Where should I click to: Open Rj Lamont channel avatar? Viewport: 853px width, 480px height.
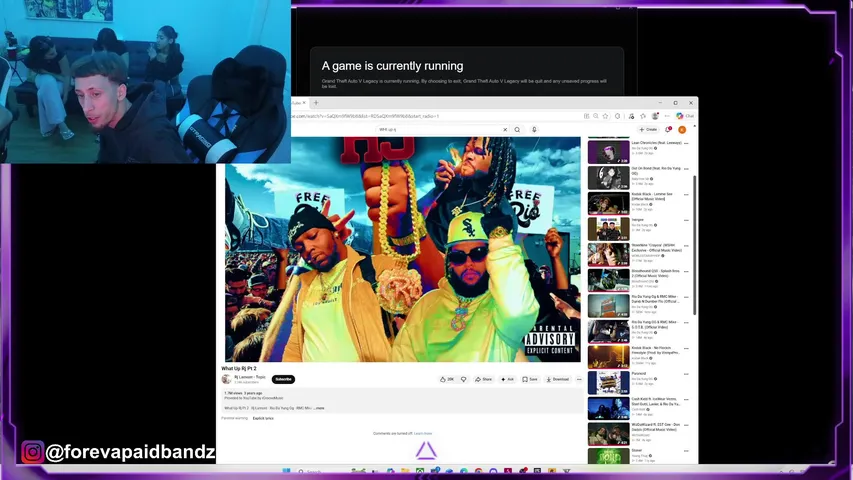click(226, 379)
